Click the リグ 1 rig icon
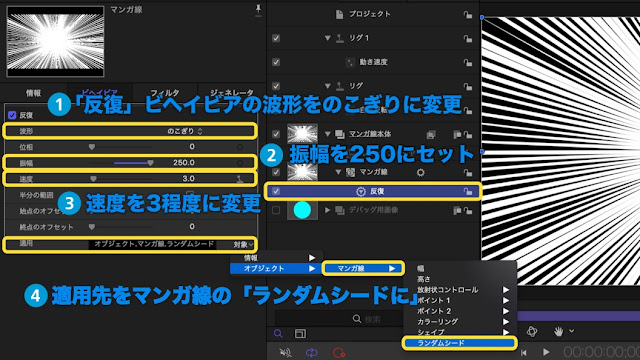Viewport: 640px width, 360px height. pos(340,38)
